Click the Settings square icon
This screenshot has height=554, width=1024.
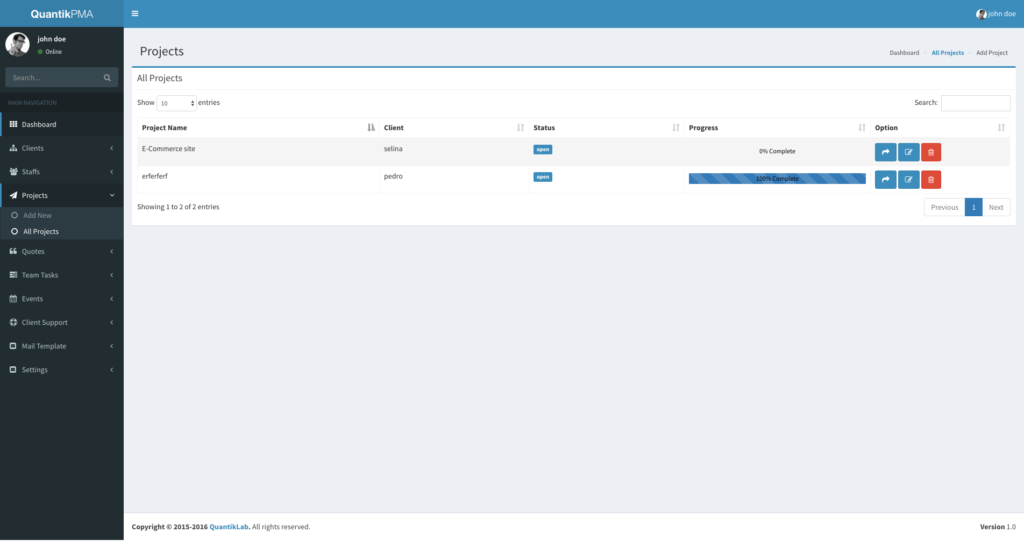(13, 370)
